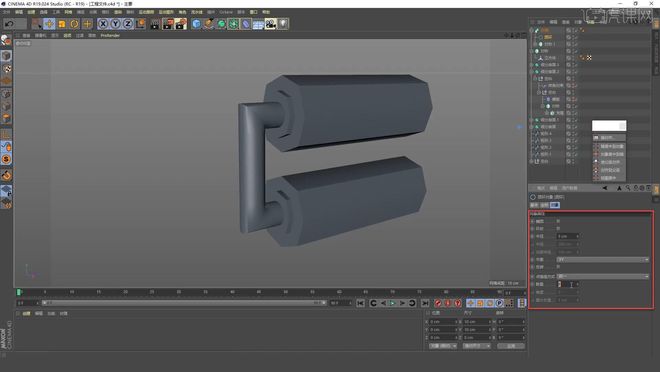Click the Go to End playback button
Image resolution: width=660 pixels, height=372 pixels.
pos(425,303)
